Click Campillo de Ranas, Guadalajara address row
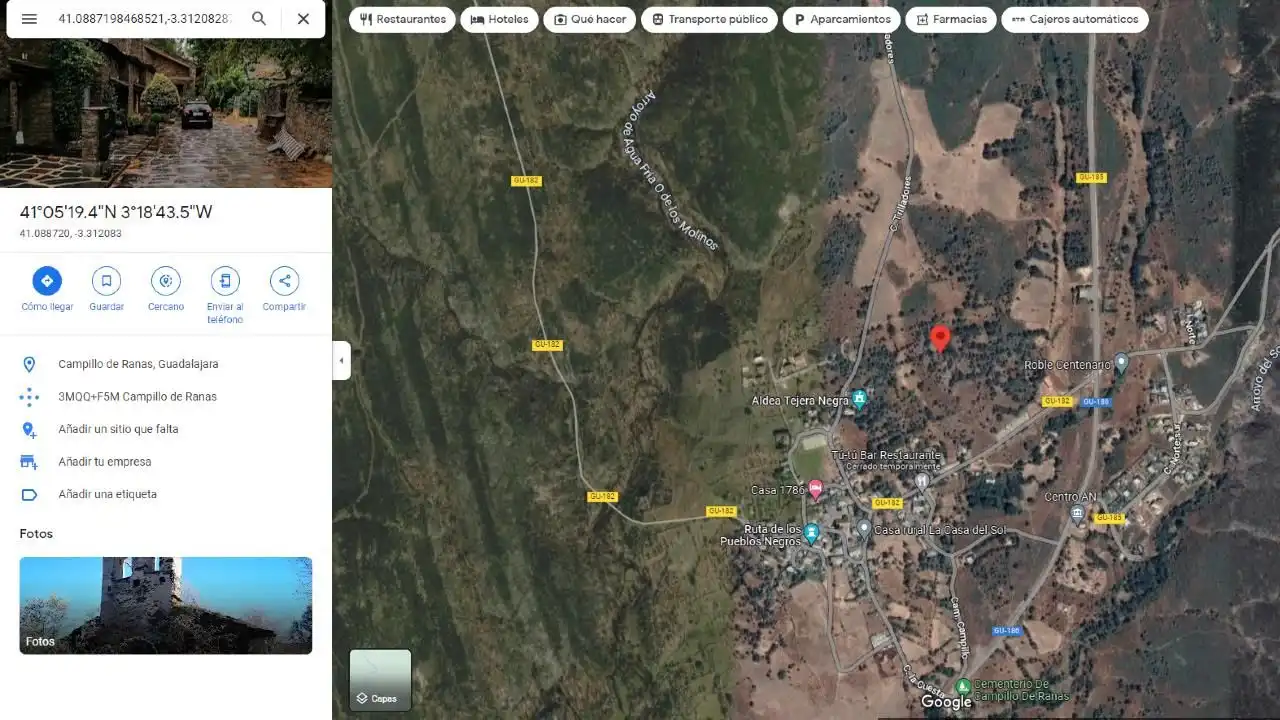 coord(166,364)
